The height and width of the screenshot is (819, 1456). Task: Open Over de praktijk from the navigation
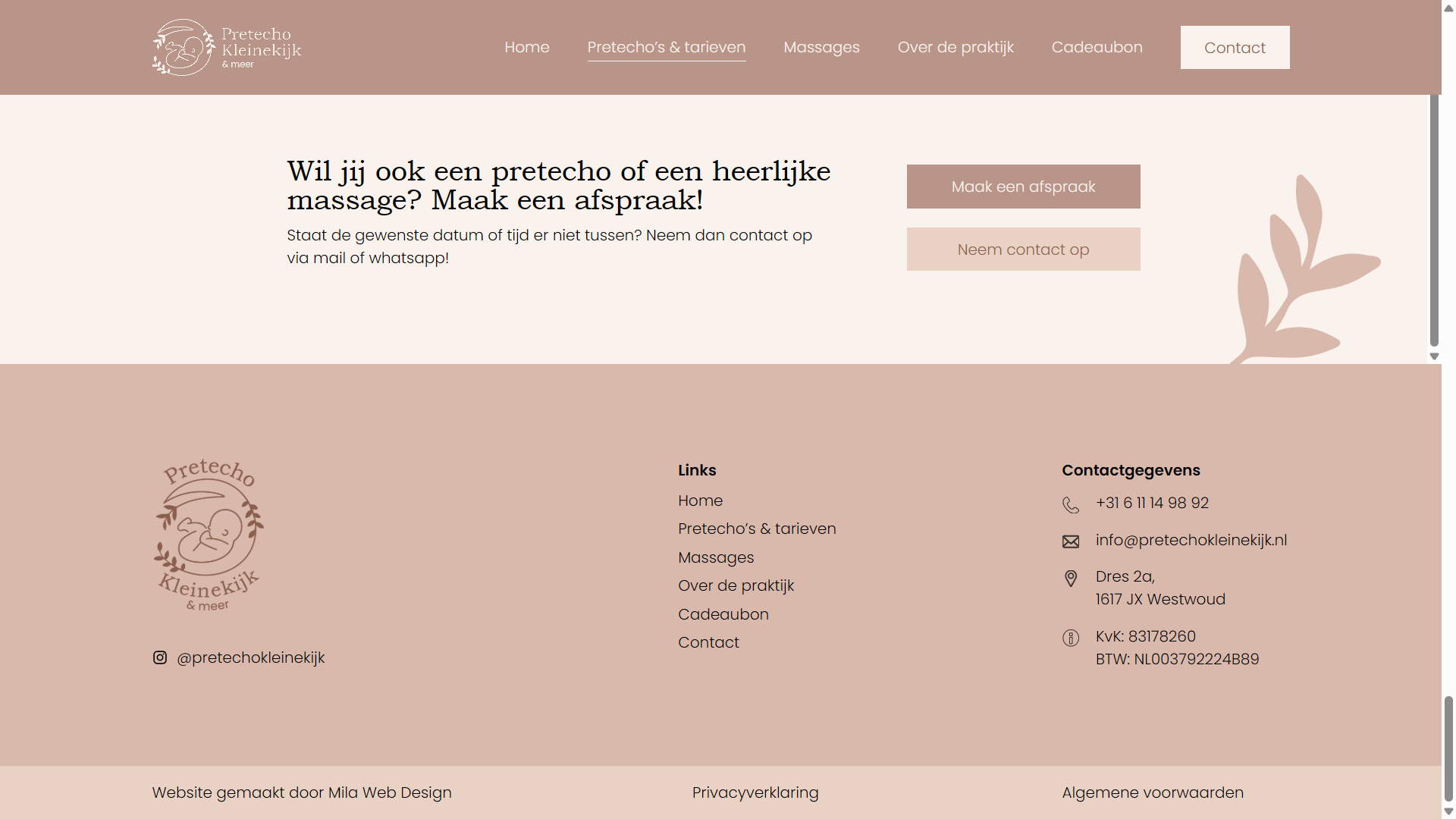[x=955, y=47]
